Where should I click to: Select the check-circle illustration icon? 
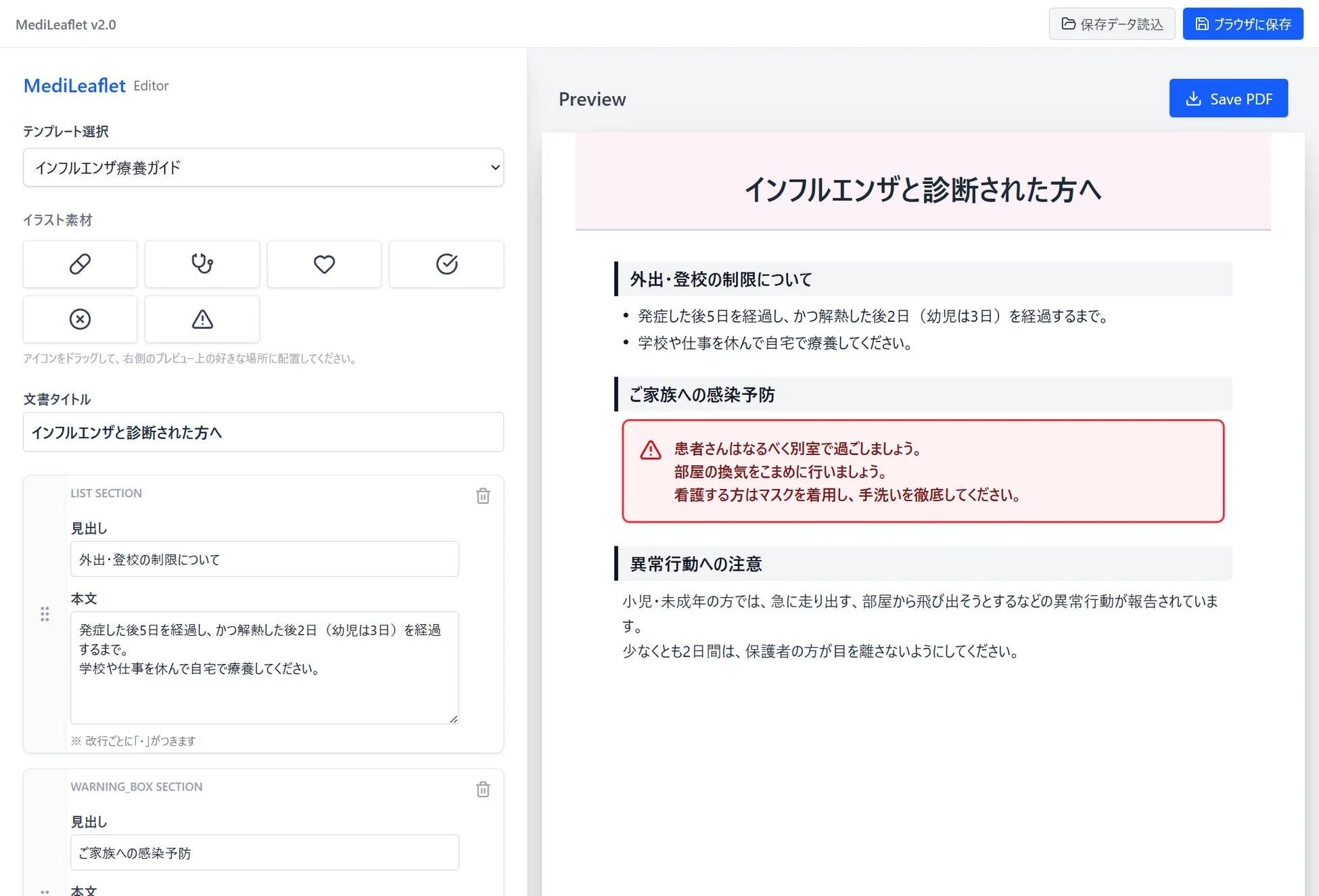click(x=446, y=264)
